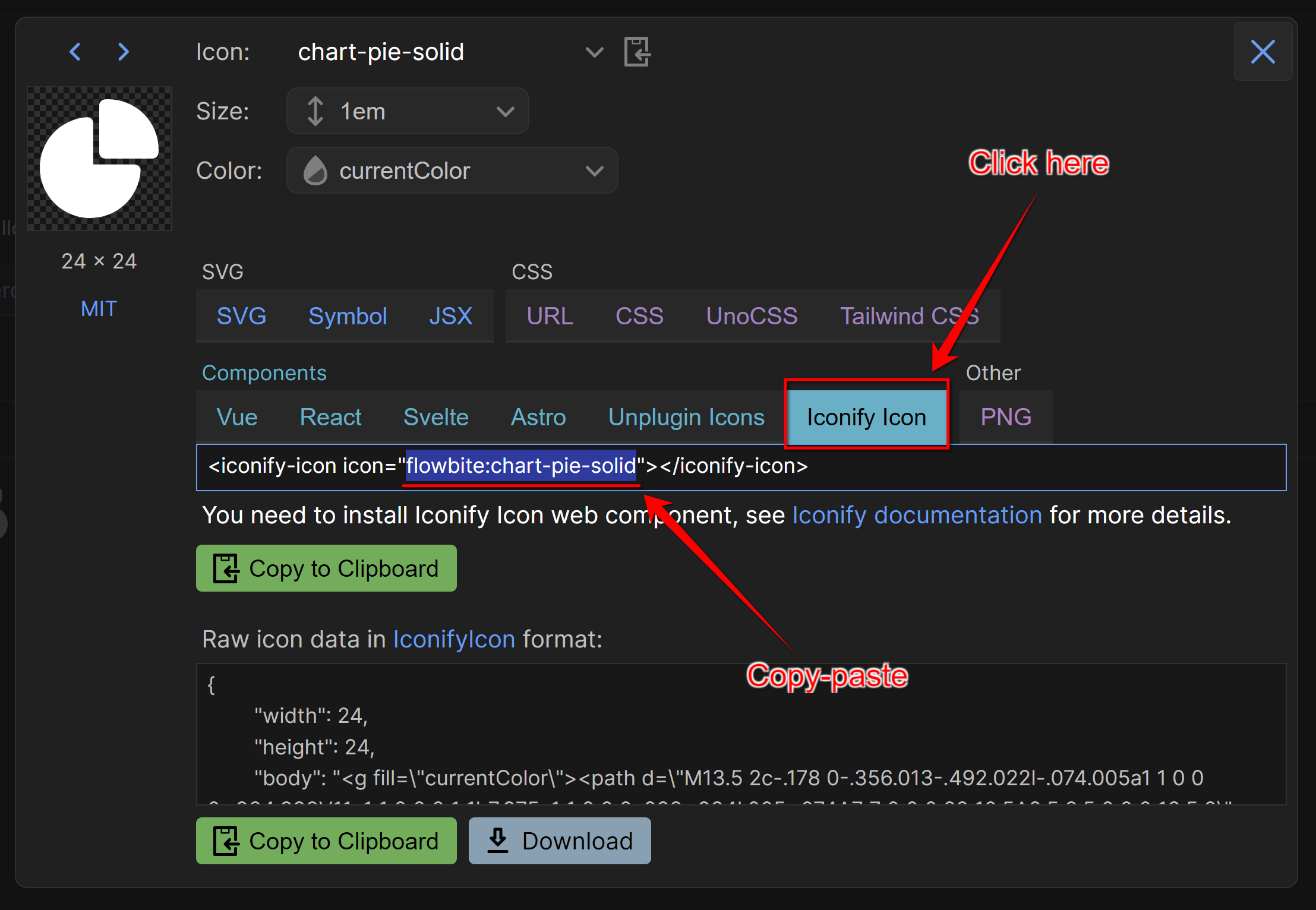This screenshot has width=1316, height=910.
Task: Close the icon details dialog
Action: click(x=1263, y=52)
